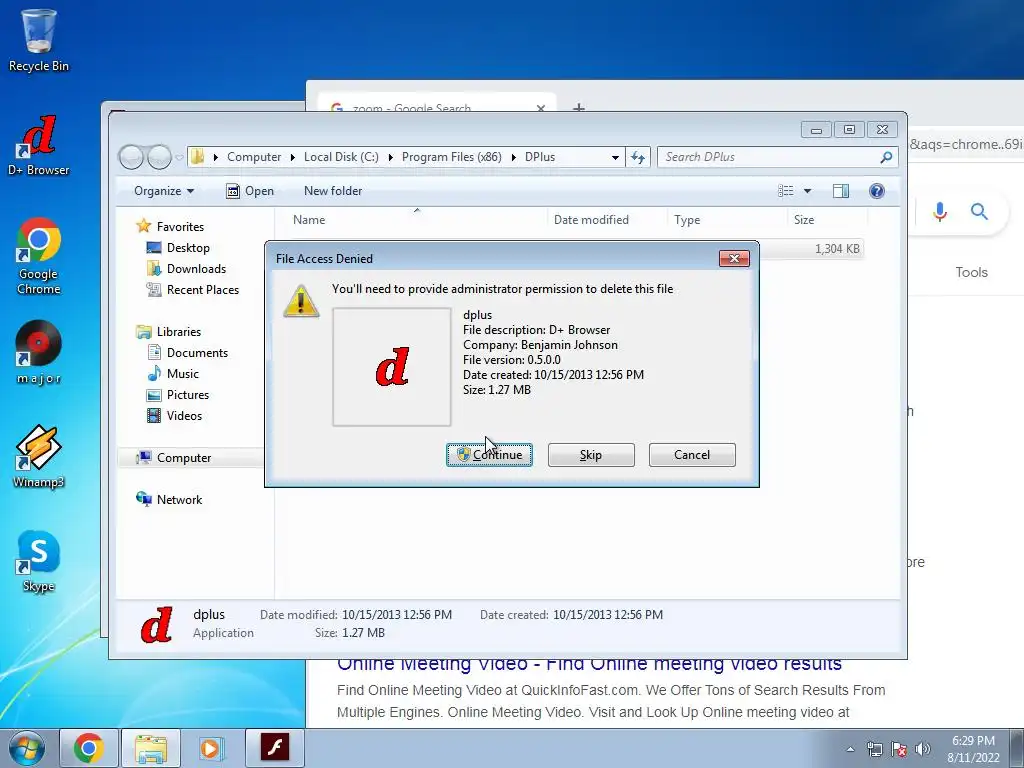
Task: Click Skip in the dialog
Action: [591, 455]
